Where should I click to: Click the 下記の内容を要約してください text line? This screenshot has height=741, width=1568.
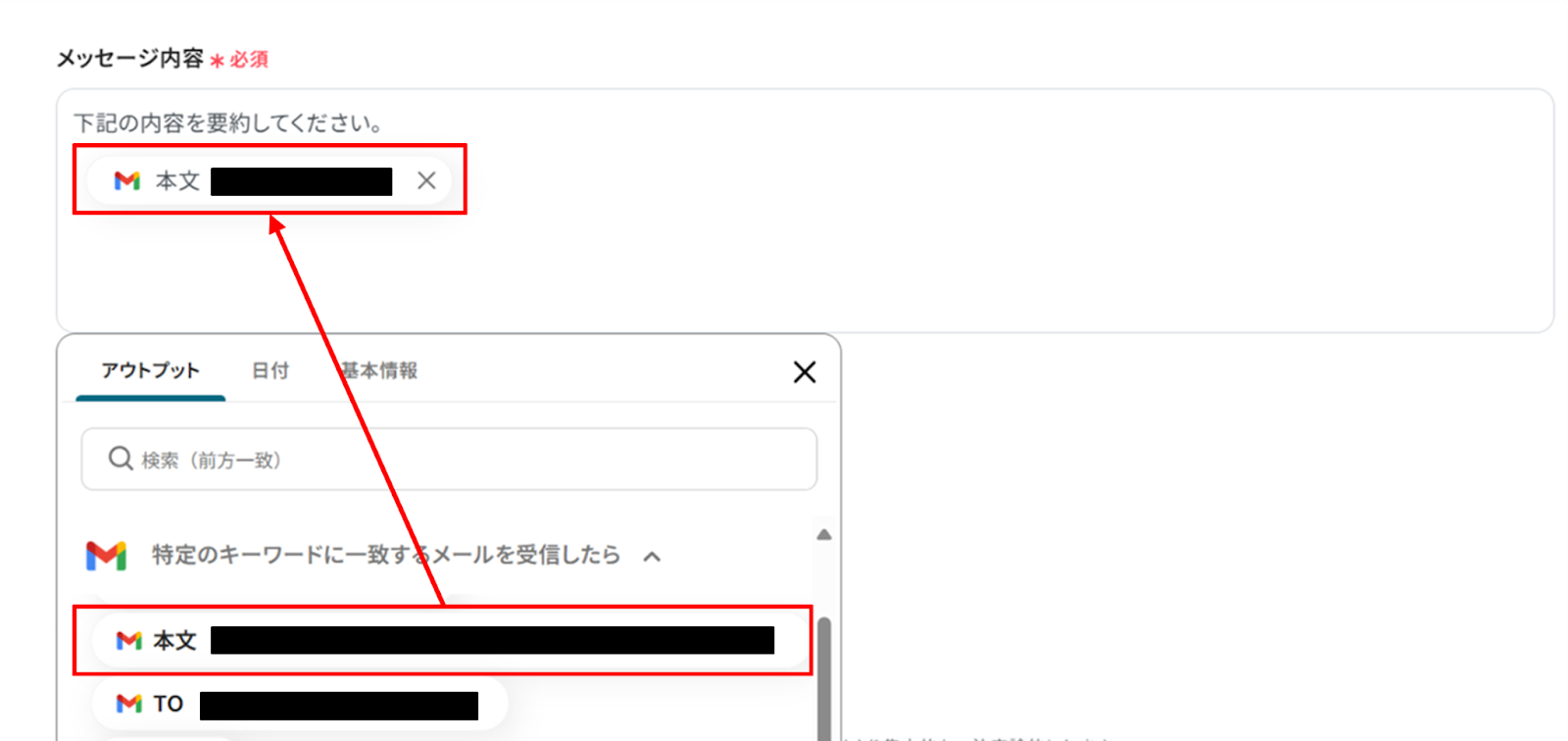click(228, 123)
